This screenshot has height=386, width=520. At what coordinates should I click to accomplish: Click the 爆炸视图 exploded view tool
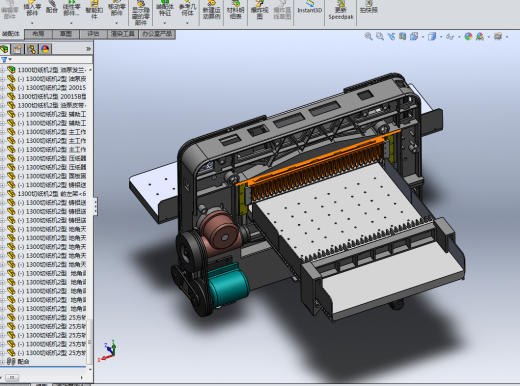click(259, 10)
